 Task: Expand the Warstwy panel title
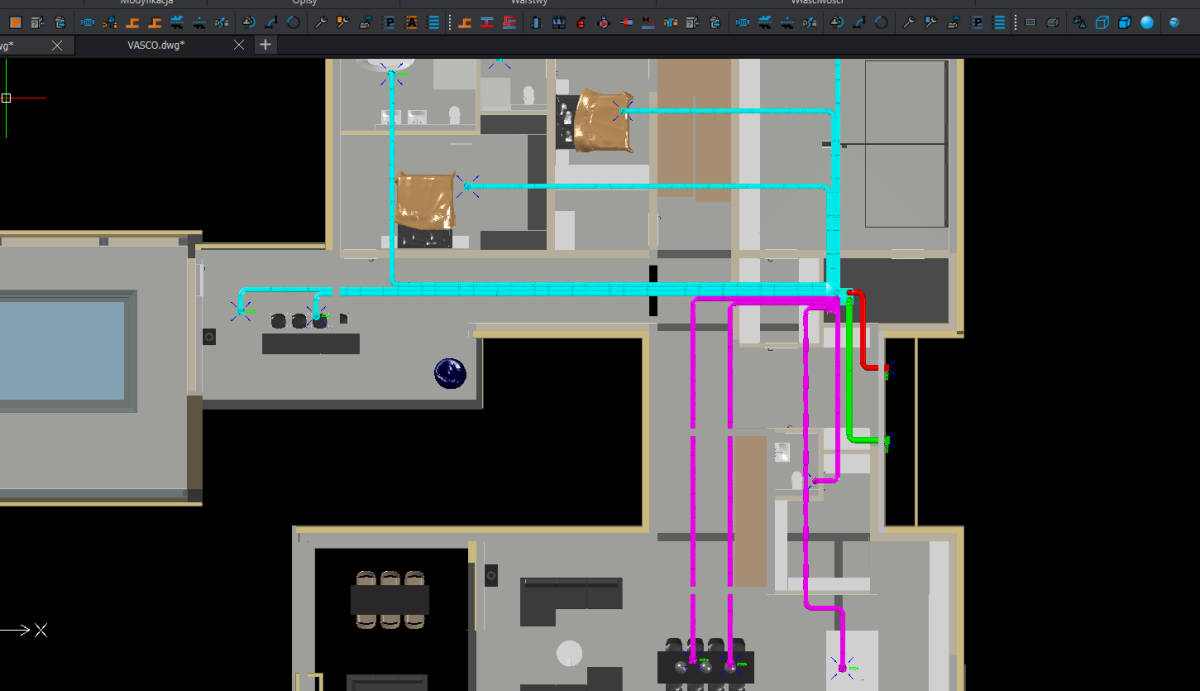pos(529,3)
